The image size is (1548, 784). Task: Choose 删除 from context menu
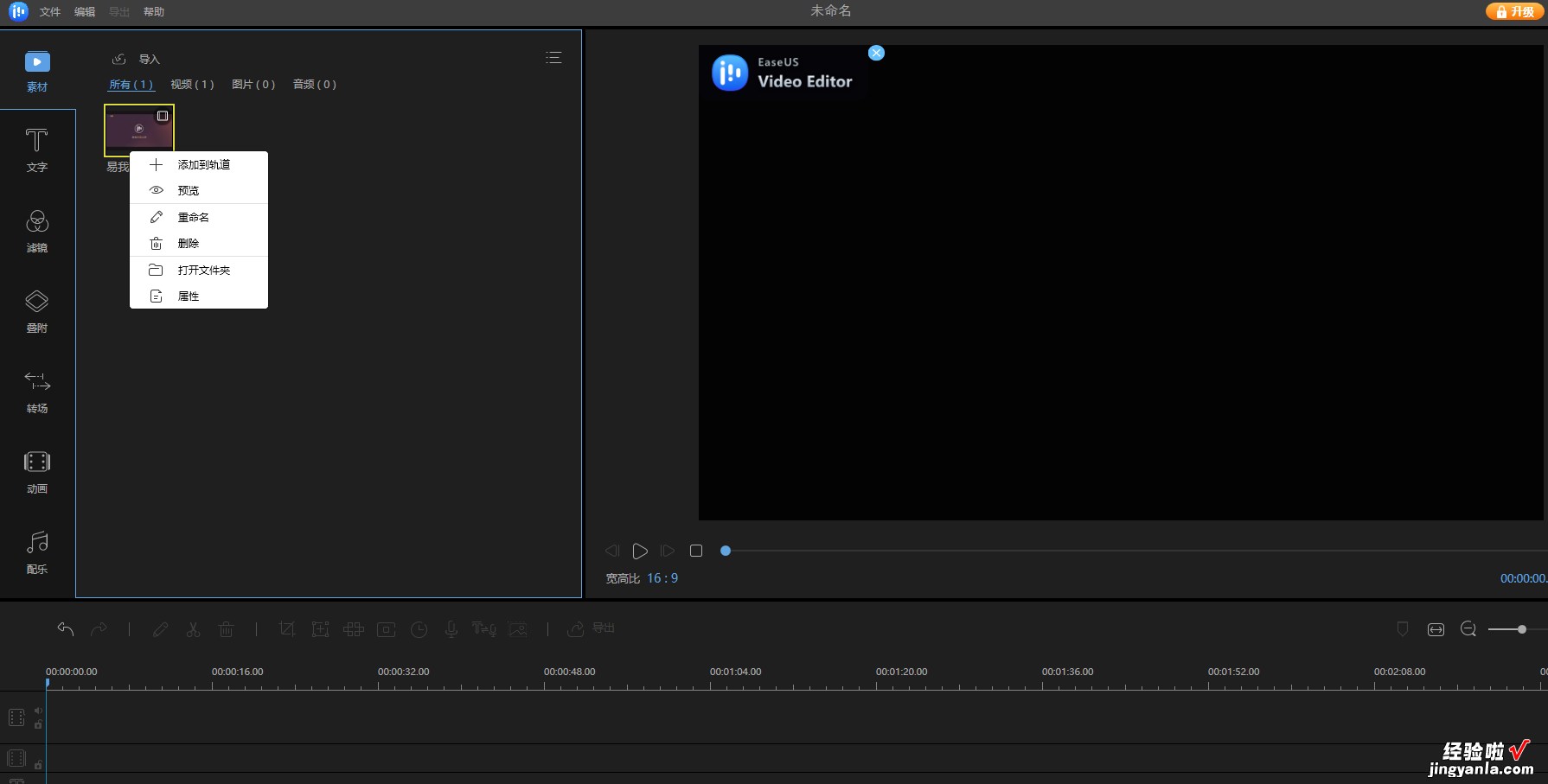(199, 244)
